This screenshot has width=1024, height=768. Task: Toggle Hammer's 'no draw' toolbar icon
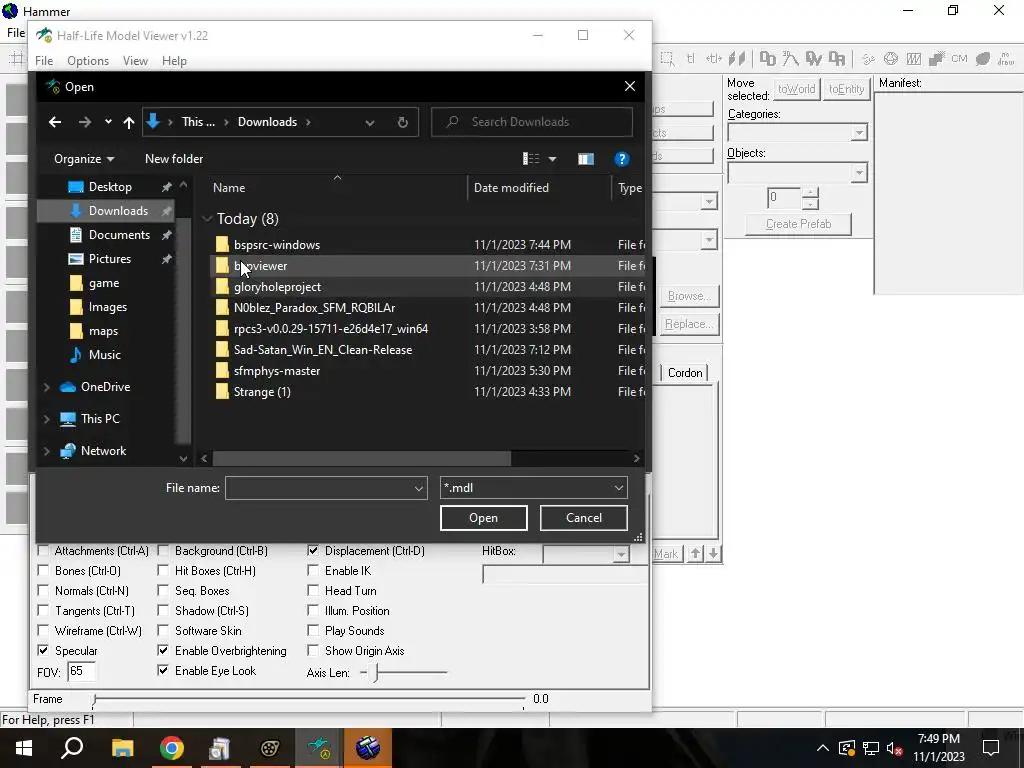click(1006, 59)
